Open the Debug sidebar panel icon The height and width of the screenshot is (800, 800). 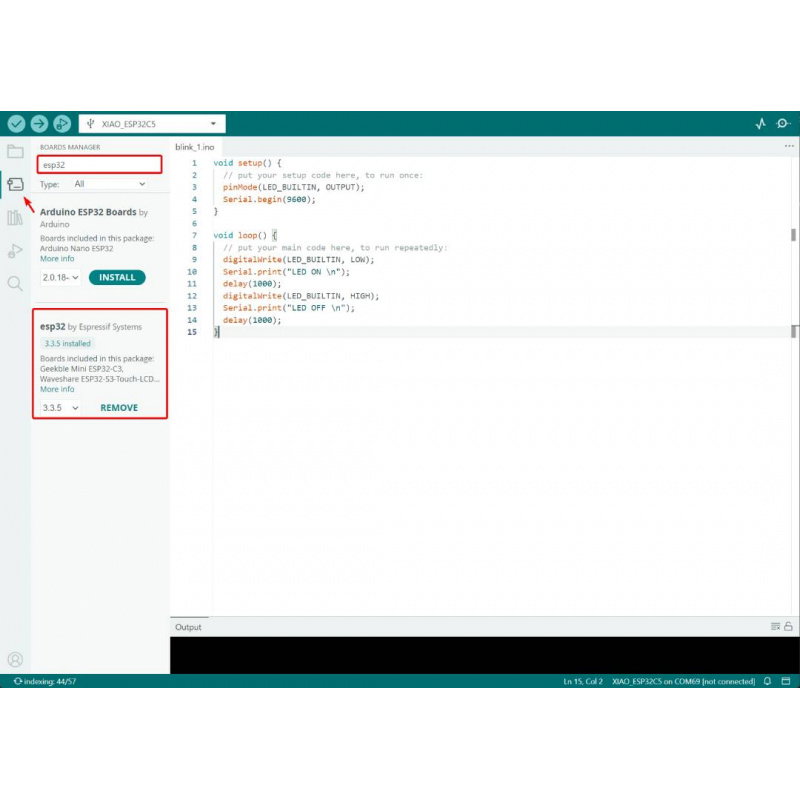coord(15,251)
